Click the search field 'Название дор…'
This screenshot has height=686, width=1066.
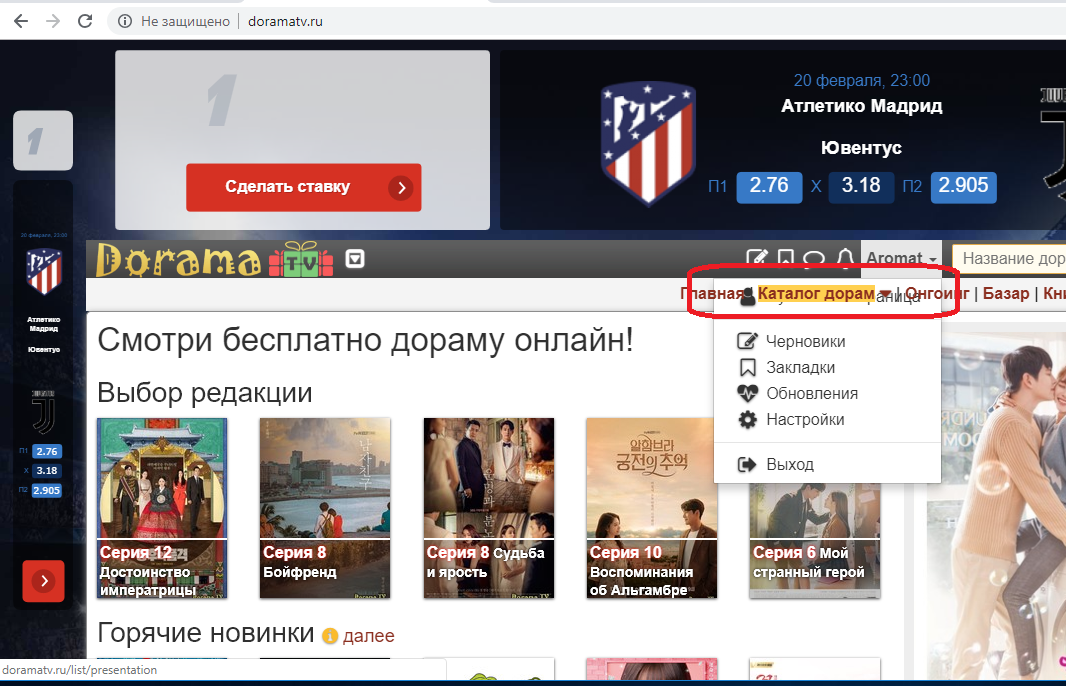click(x=1009, y=258)
